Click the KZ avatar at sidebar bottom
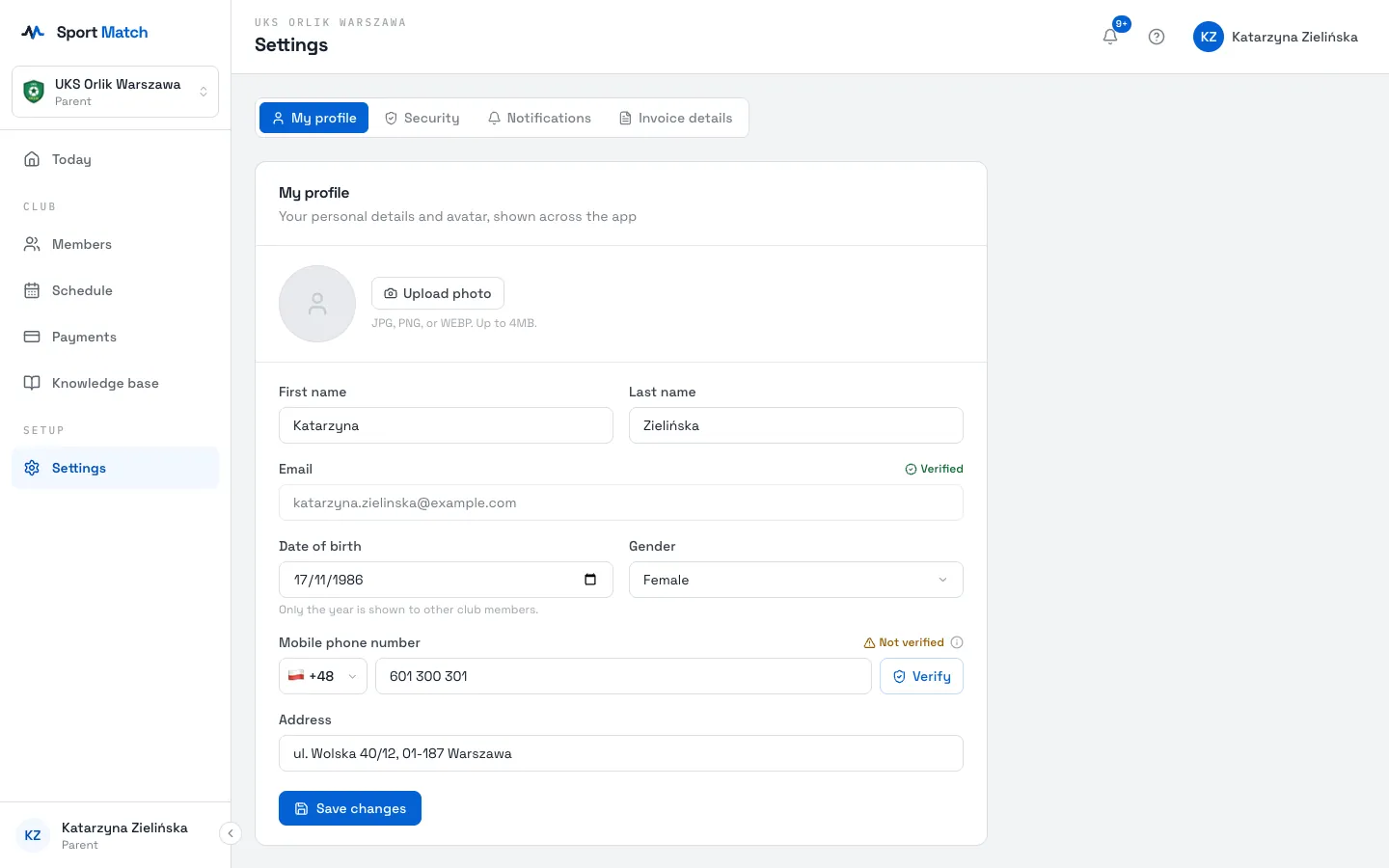The width and height of the screenshot is (1389, 868). (33, 835)
